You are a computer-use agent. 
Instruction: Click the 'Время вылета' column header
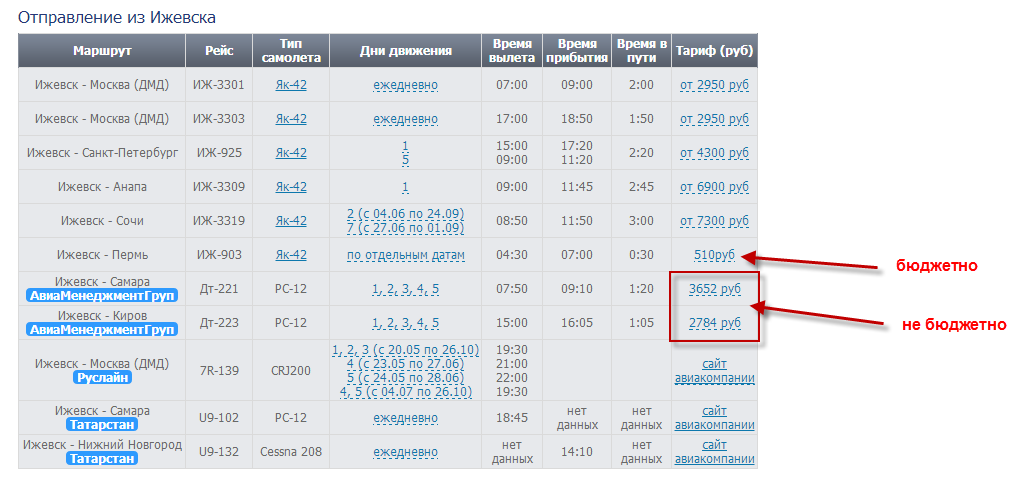pyautogui.click(x=512, y=50)
